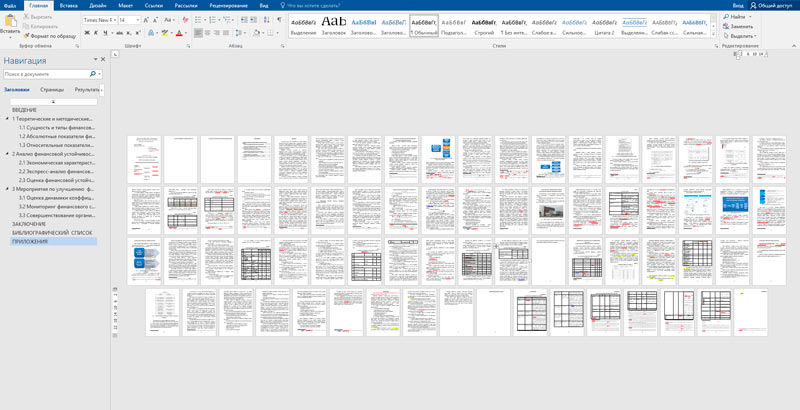
Task: Click the subscript icon
Action: pyautogui.click(x=129, y=33)
